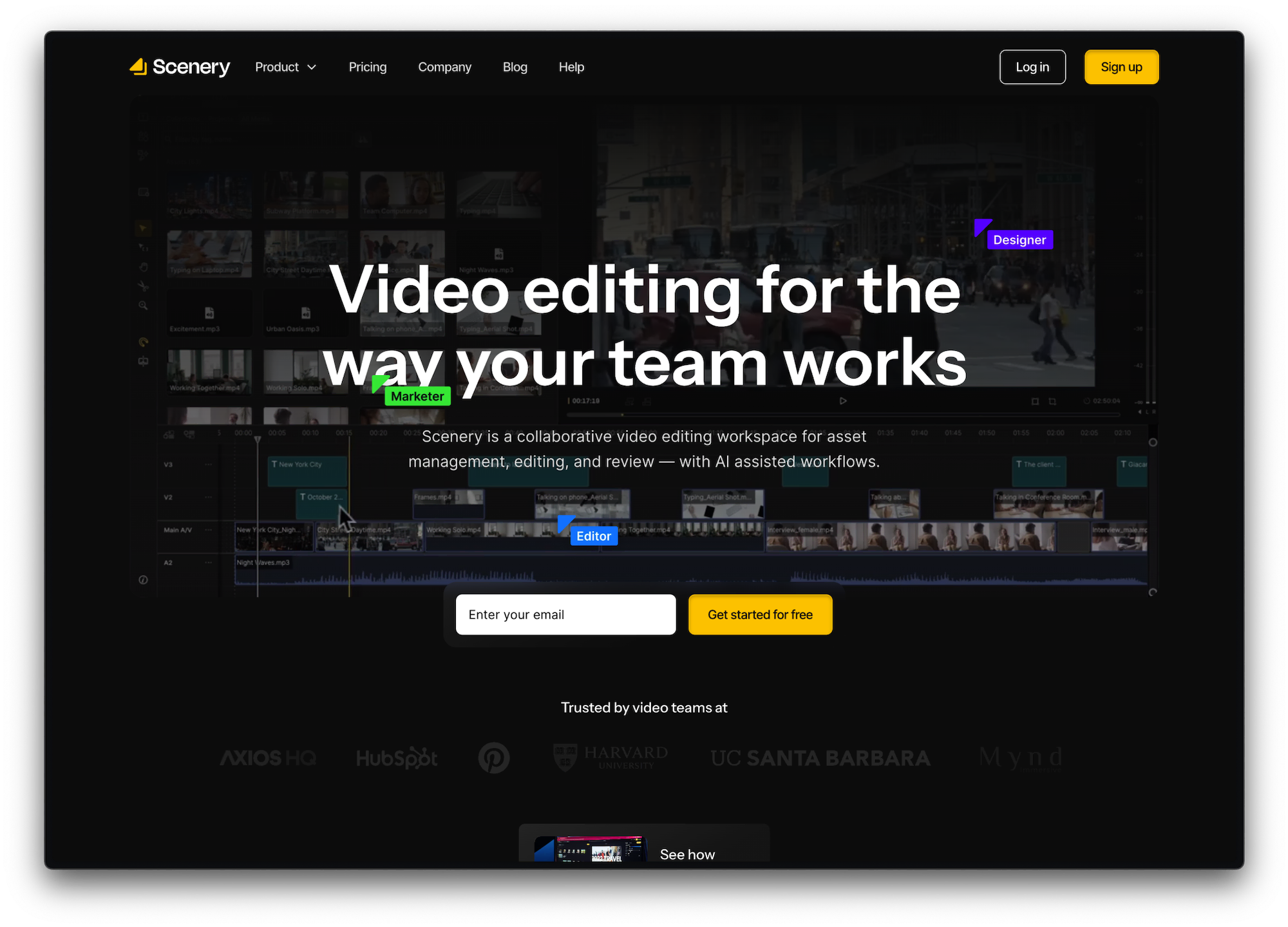Open the Subway Platform.mp4 thumbnail

tap(306, 194)
